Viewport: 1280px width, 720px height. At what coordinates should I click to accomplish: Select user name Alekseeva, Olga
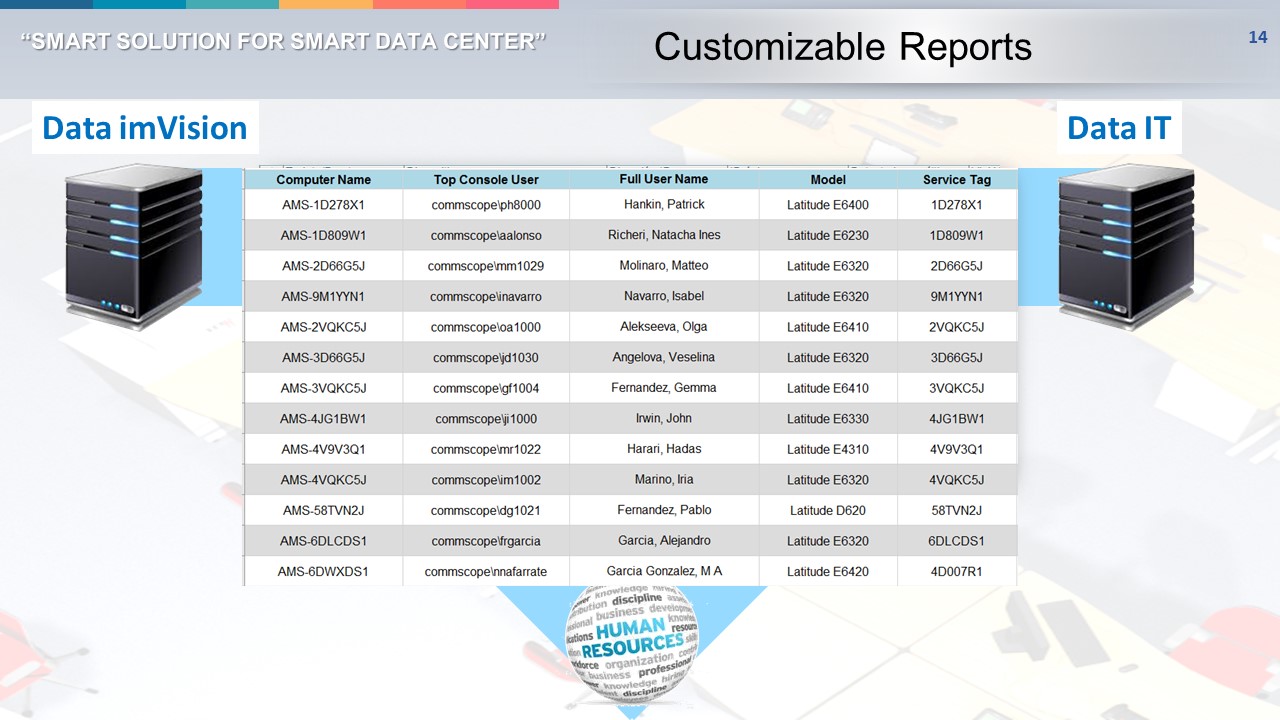[664, 327]
